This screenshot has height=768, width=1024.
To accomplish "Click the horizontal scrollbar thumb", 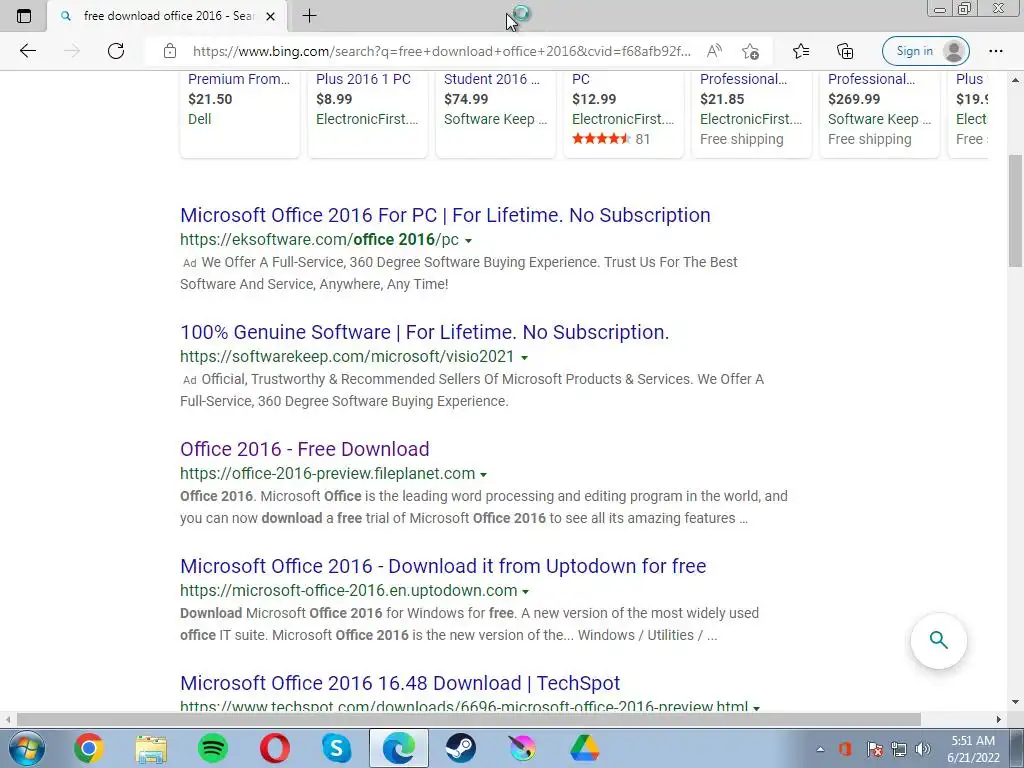I will pyautogui.click(x=469, y=720).
